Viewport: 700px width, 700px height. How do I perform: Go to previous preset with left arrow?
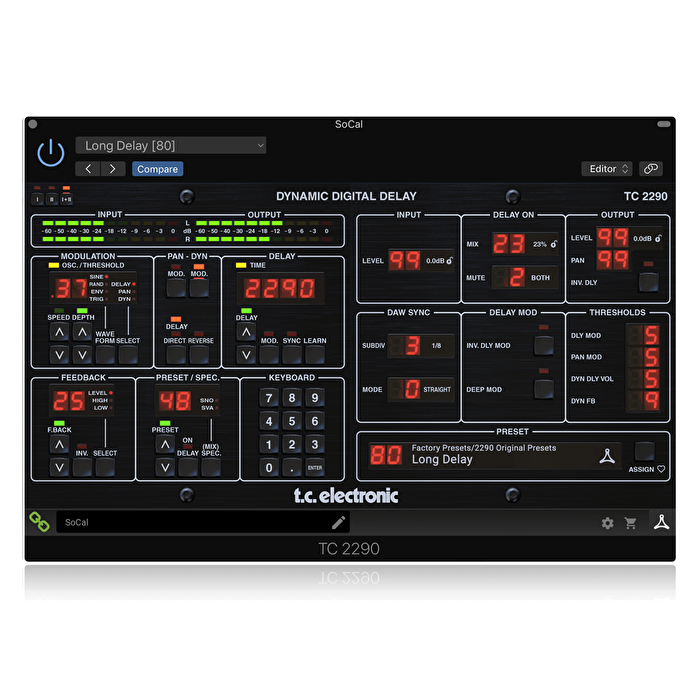tap(88, 169)
